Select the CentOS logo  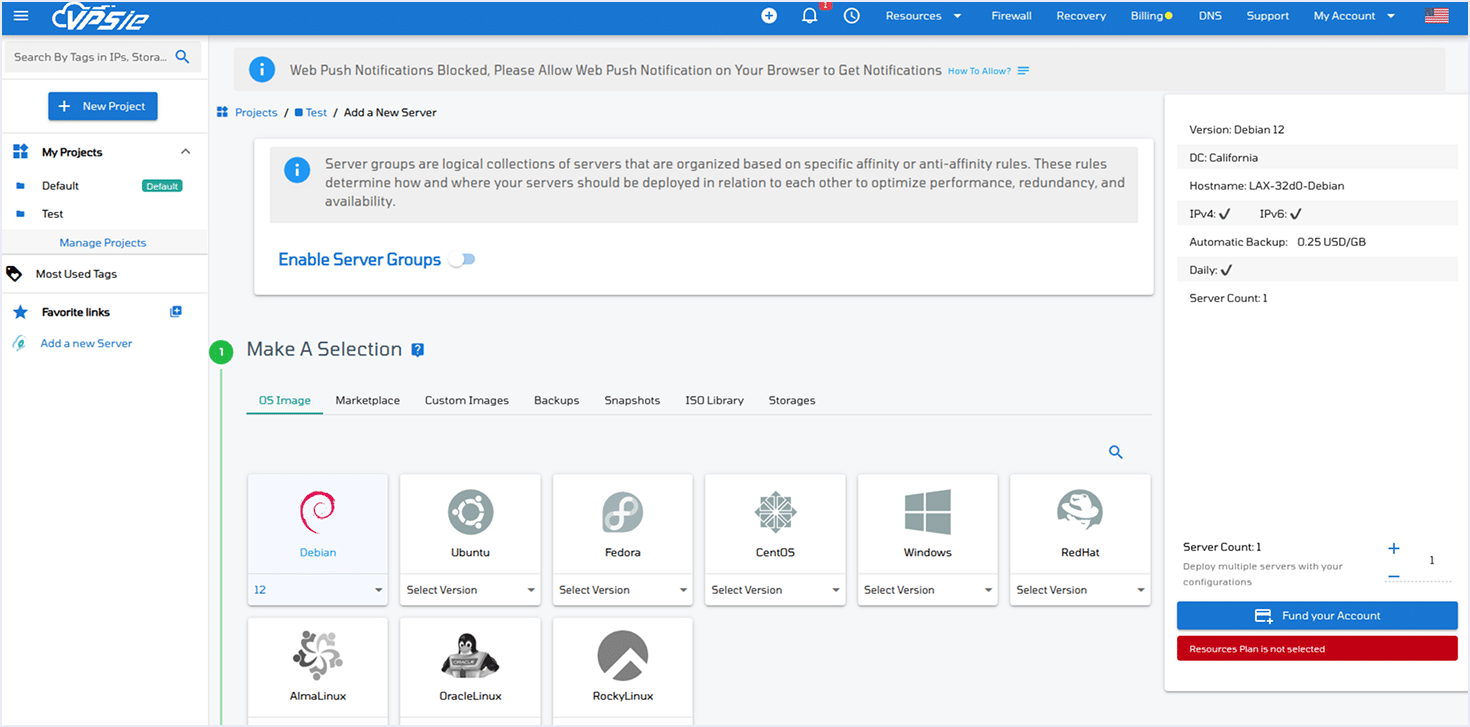(x=775, y=513)
